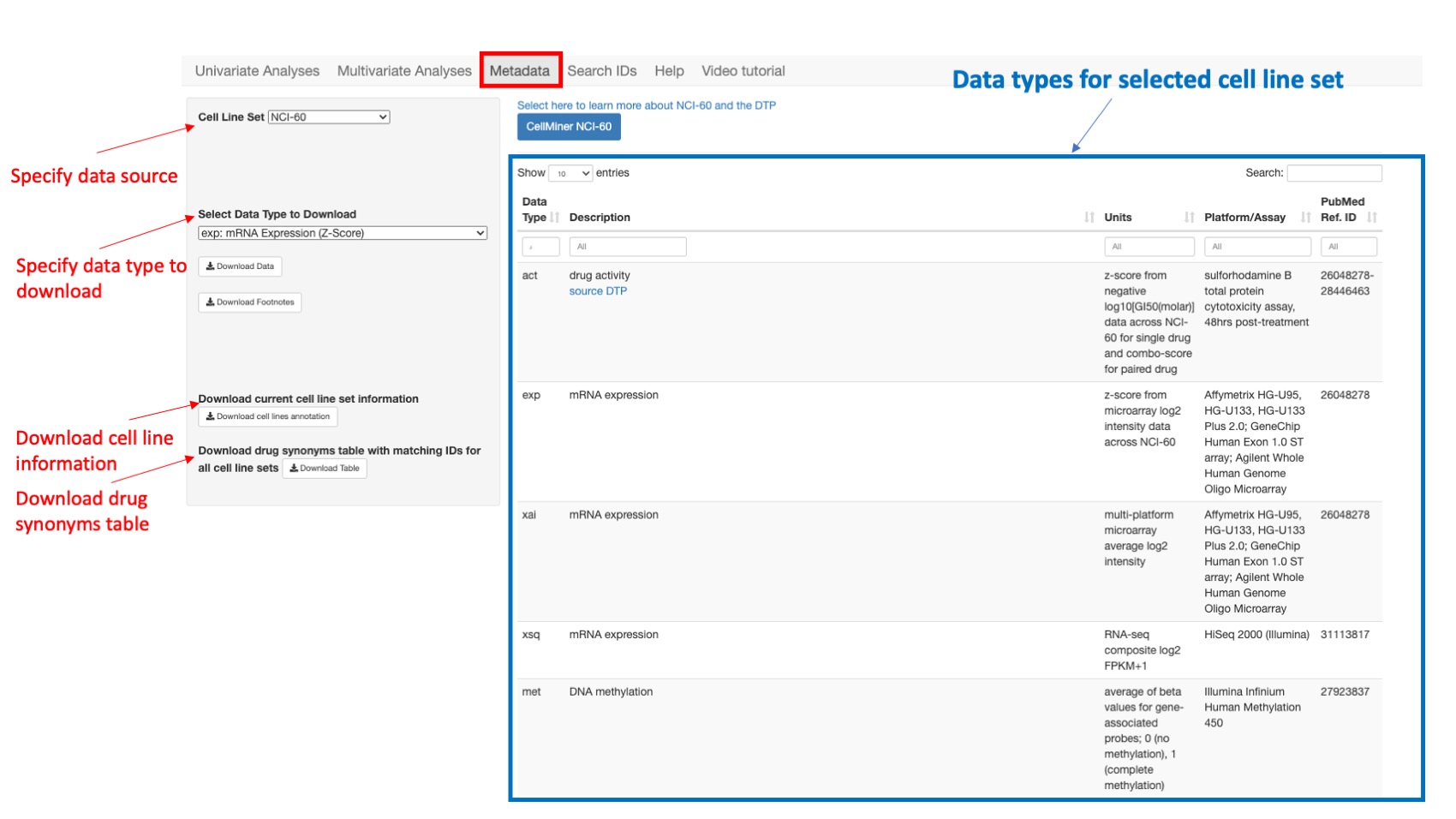Click the download icon on Download Data
This screenshot has height=819, width=1456.
tap(211, 266)
